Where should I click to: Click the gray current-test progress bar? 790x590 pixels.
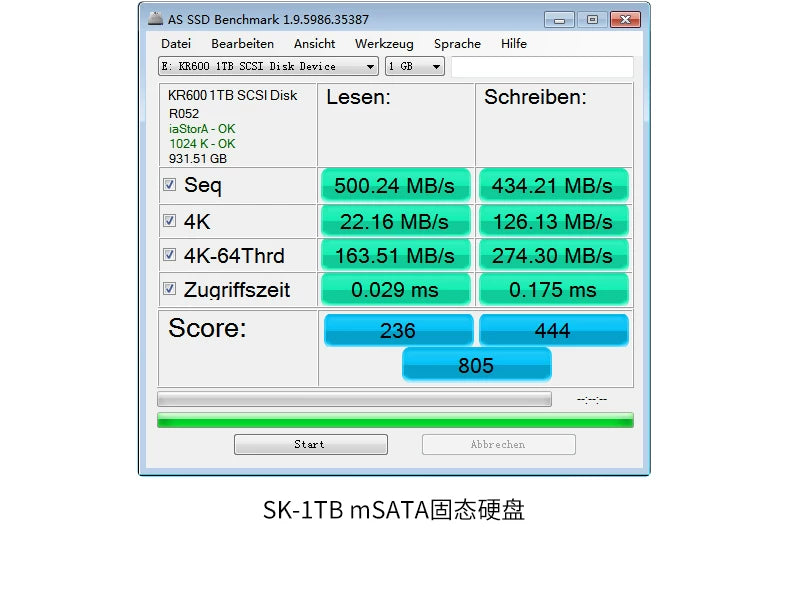[x=354, y=399]
